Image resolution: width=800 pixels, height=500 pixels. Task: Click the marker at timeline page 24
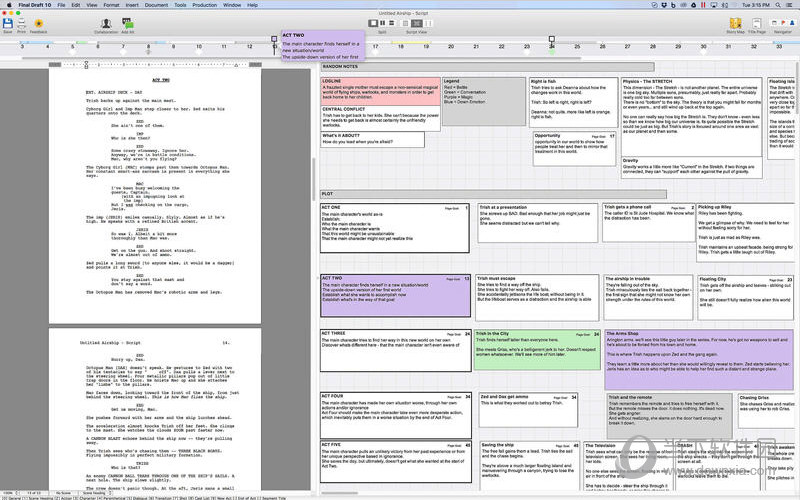[x=552, y=39]
